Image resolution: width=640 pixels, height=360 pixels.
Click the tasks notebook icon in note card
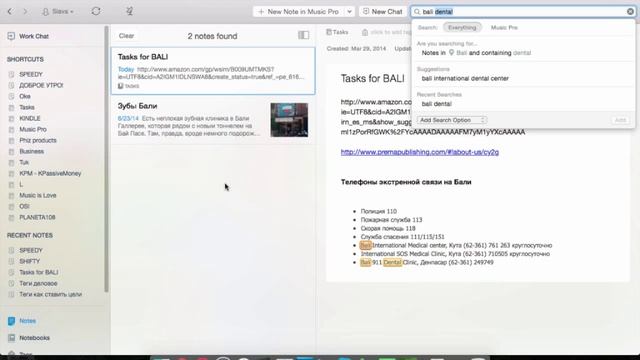(x=120, y=86)
